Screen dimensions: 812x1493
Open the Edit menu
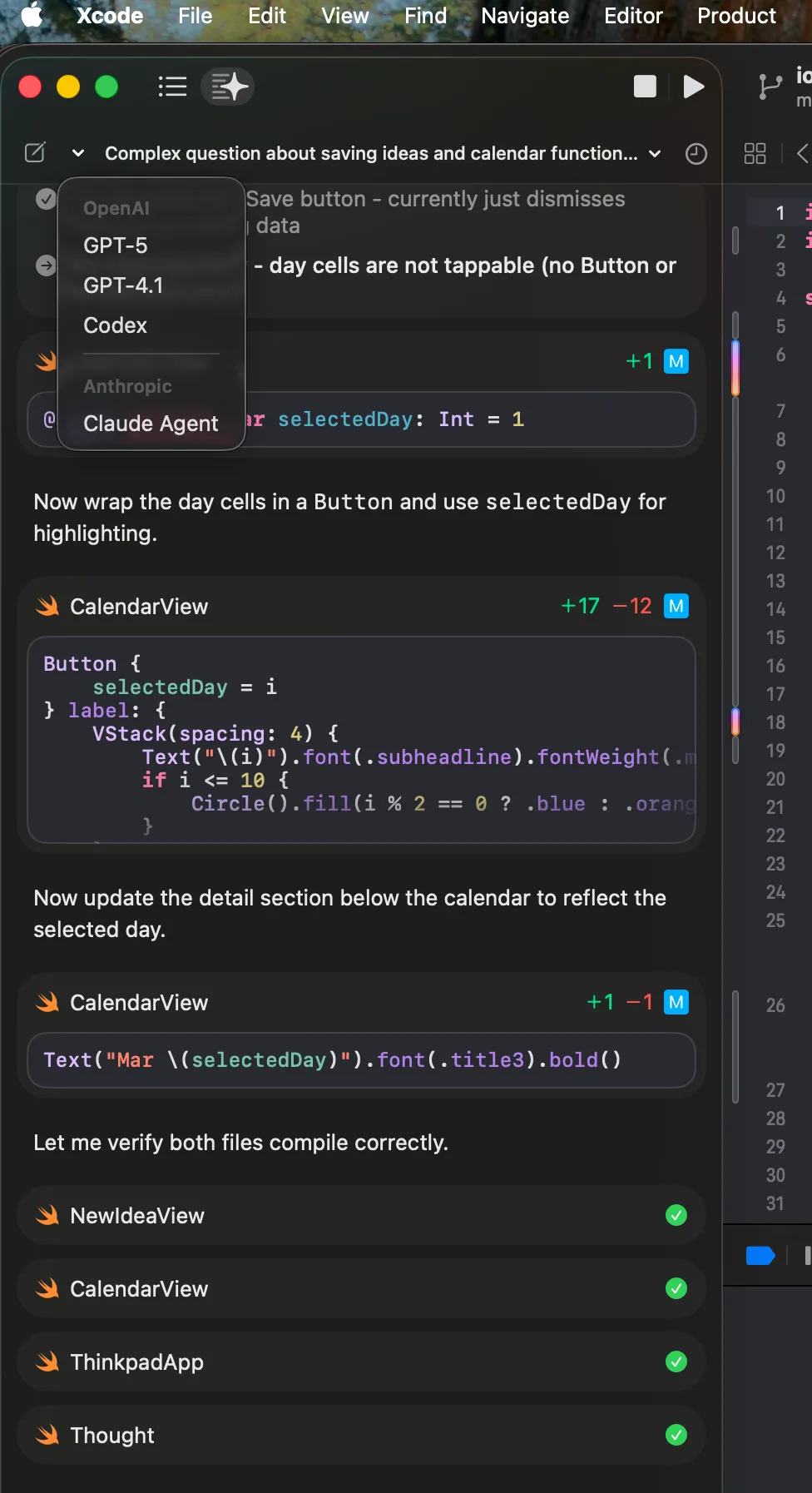tap(267, 16)
